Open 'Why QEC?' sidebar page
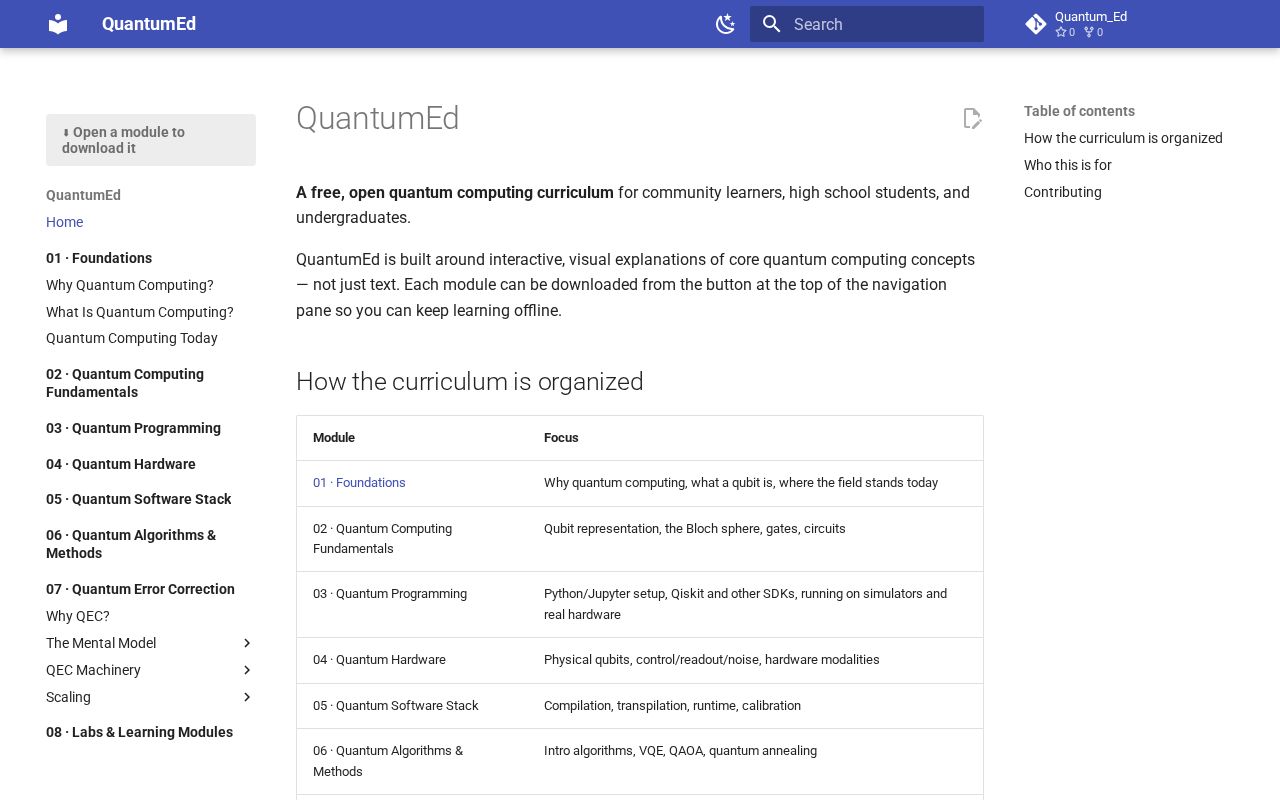 click(78, 616)
